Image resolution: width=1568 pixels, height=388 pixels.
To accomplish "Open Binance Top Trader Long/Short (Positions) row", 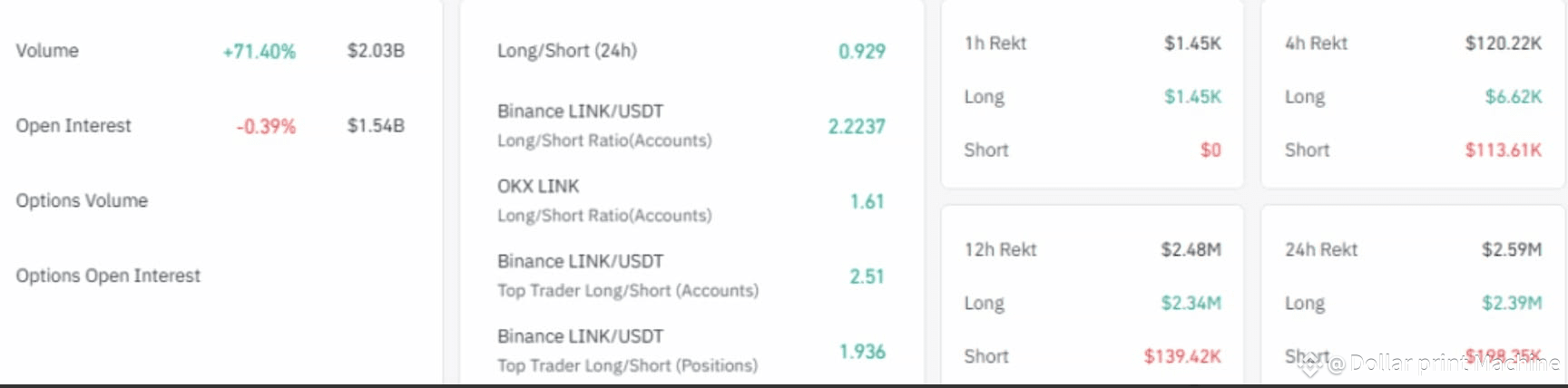I will pyautogui.click(x=691, y=351).
